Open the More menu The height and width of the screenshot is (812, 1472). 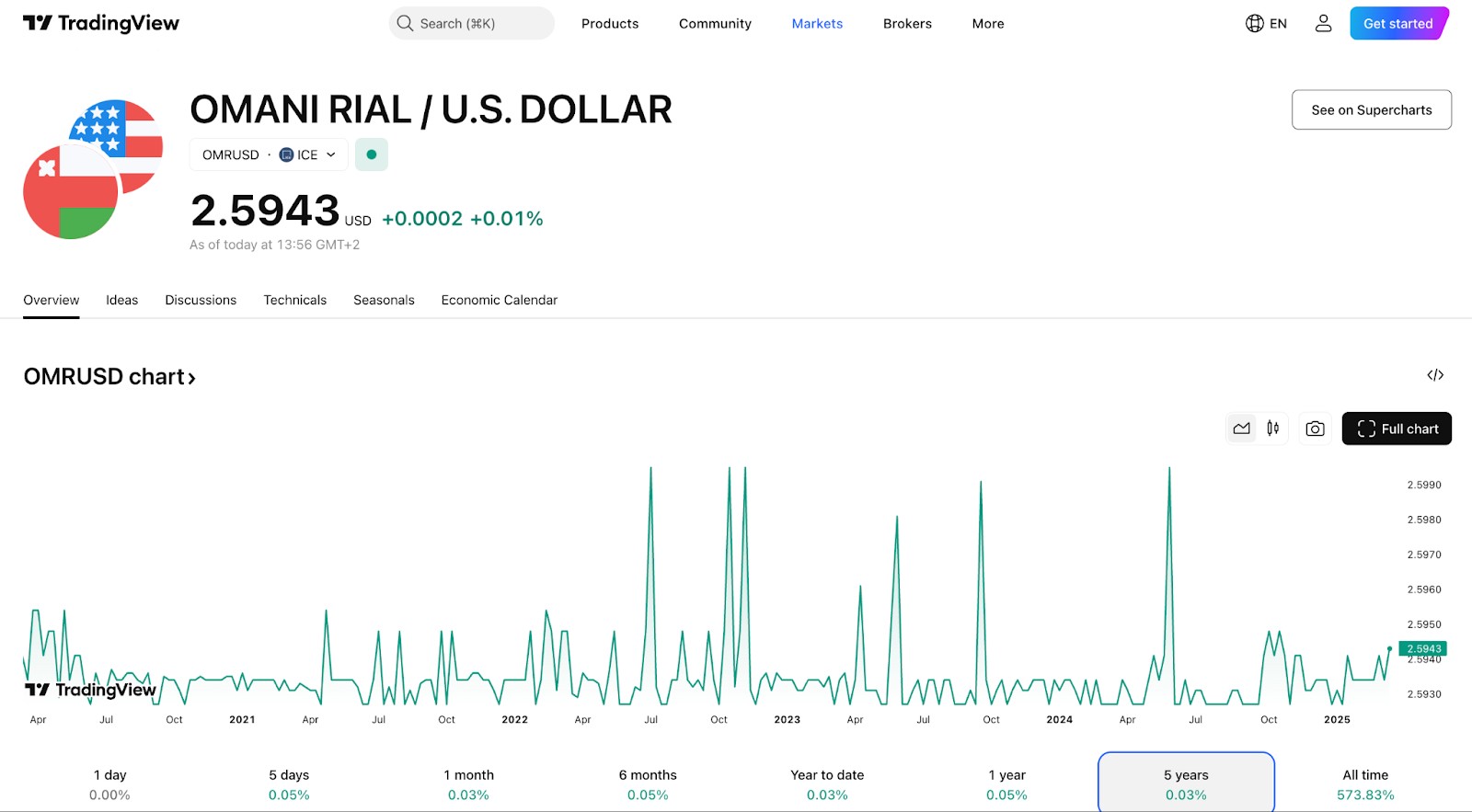(x=988, y=23)
